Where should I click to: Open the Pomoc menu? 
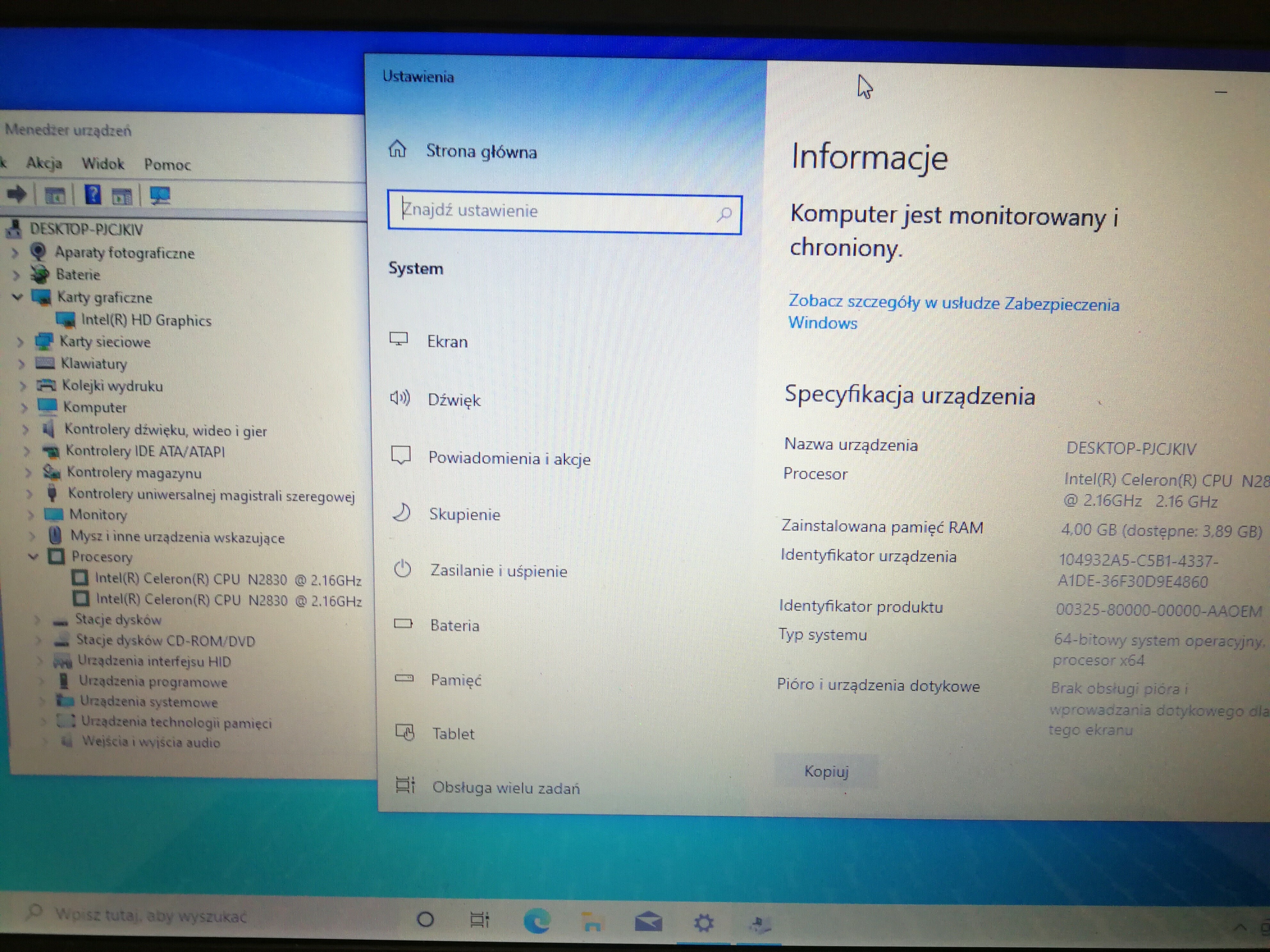click(x=167, y=165)
